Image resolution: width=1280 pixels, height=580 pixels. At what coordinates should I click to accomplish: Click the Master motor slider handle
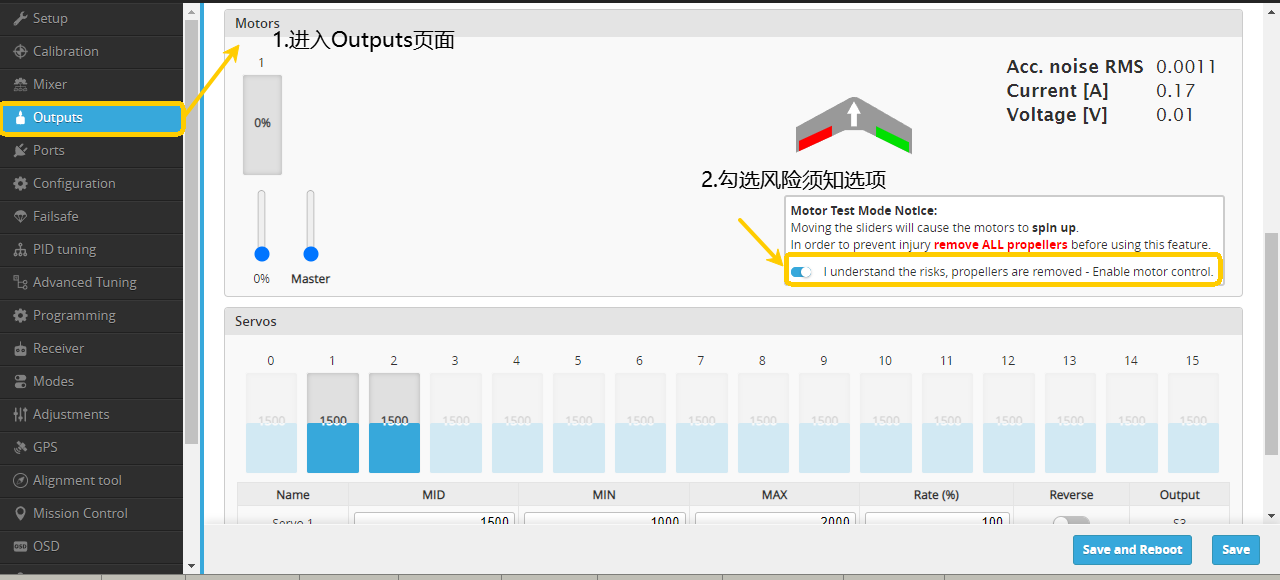[x=311, y=254]
